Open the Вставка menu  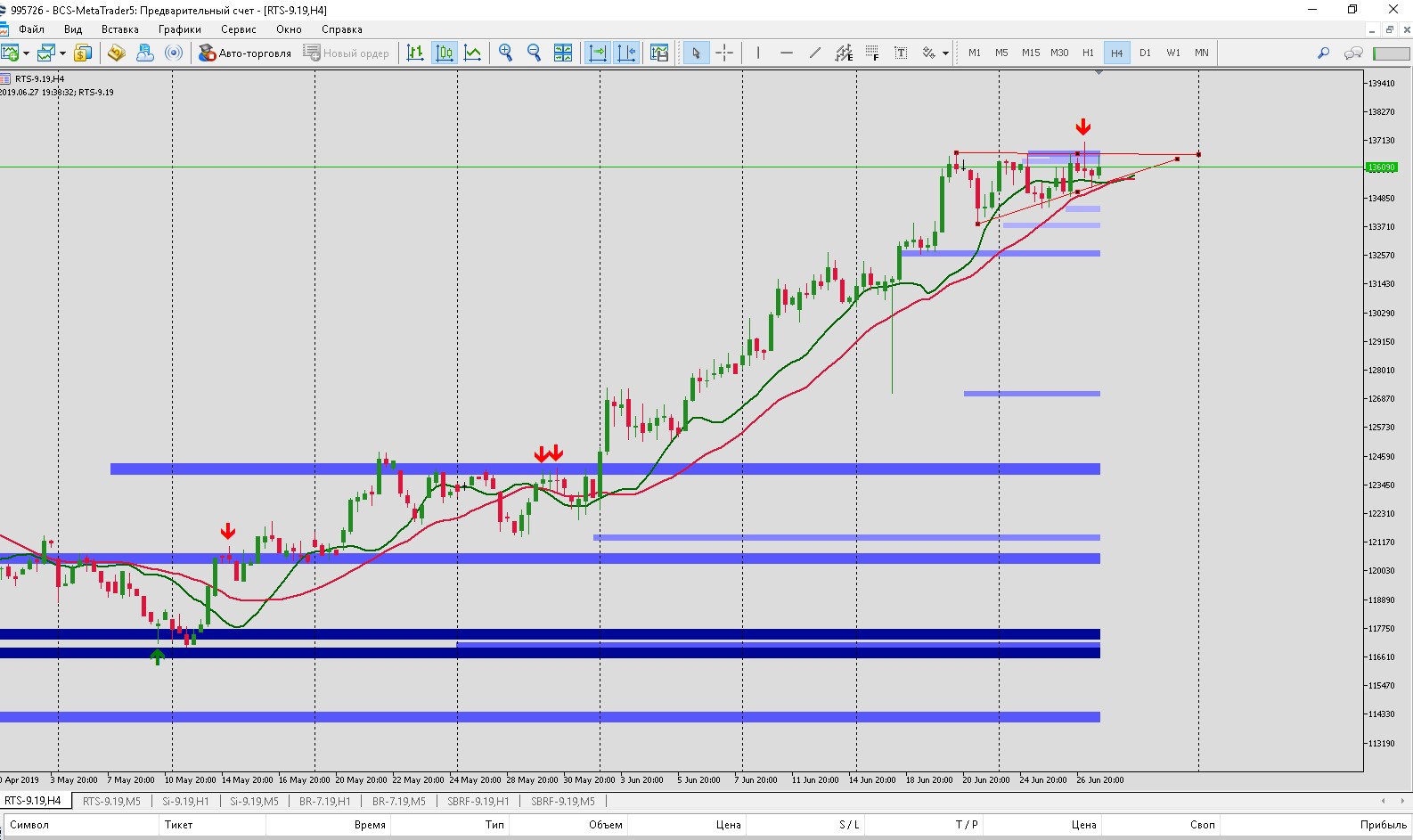click(120, 29)
